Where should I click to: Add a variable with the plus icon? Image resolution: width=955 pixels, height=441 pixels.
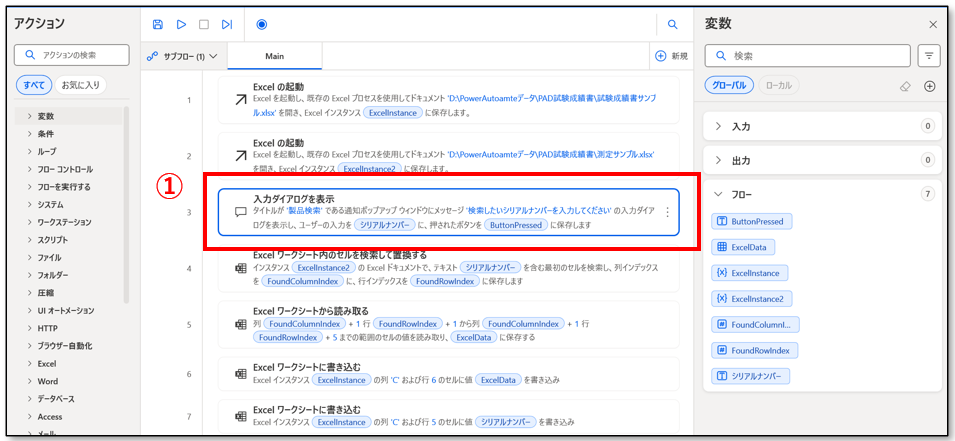(x=930, y=86)
